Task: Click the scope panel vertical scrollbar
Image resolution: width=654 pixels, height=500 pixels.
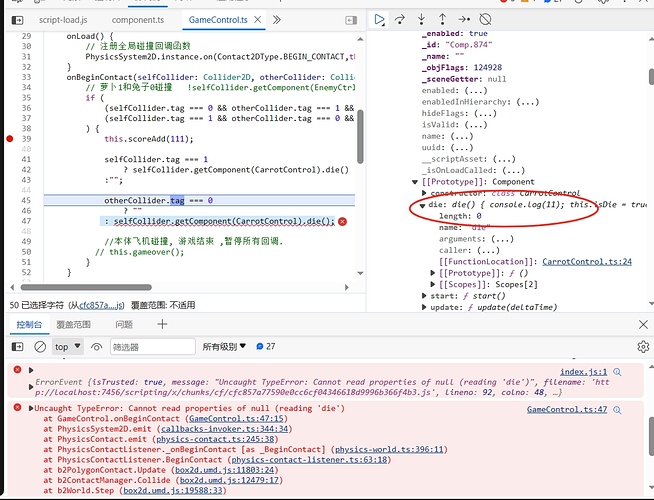Action: click(x=651, y=77)
